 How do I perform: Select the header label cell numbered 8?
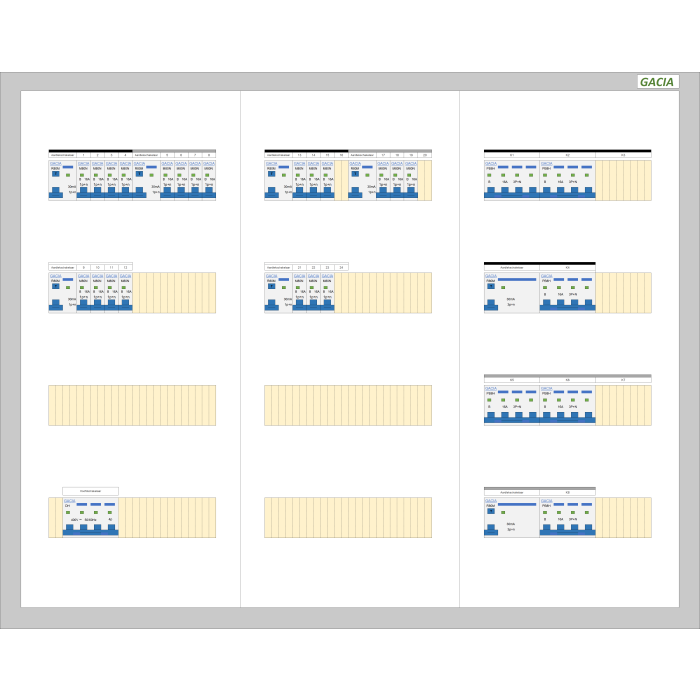click(208, 155)
